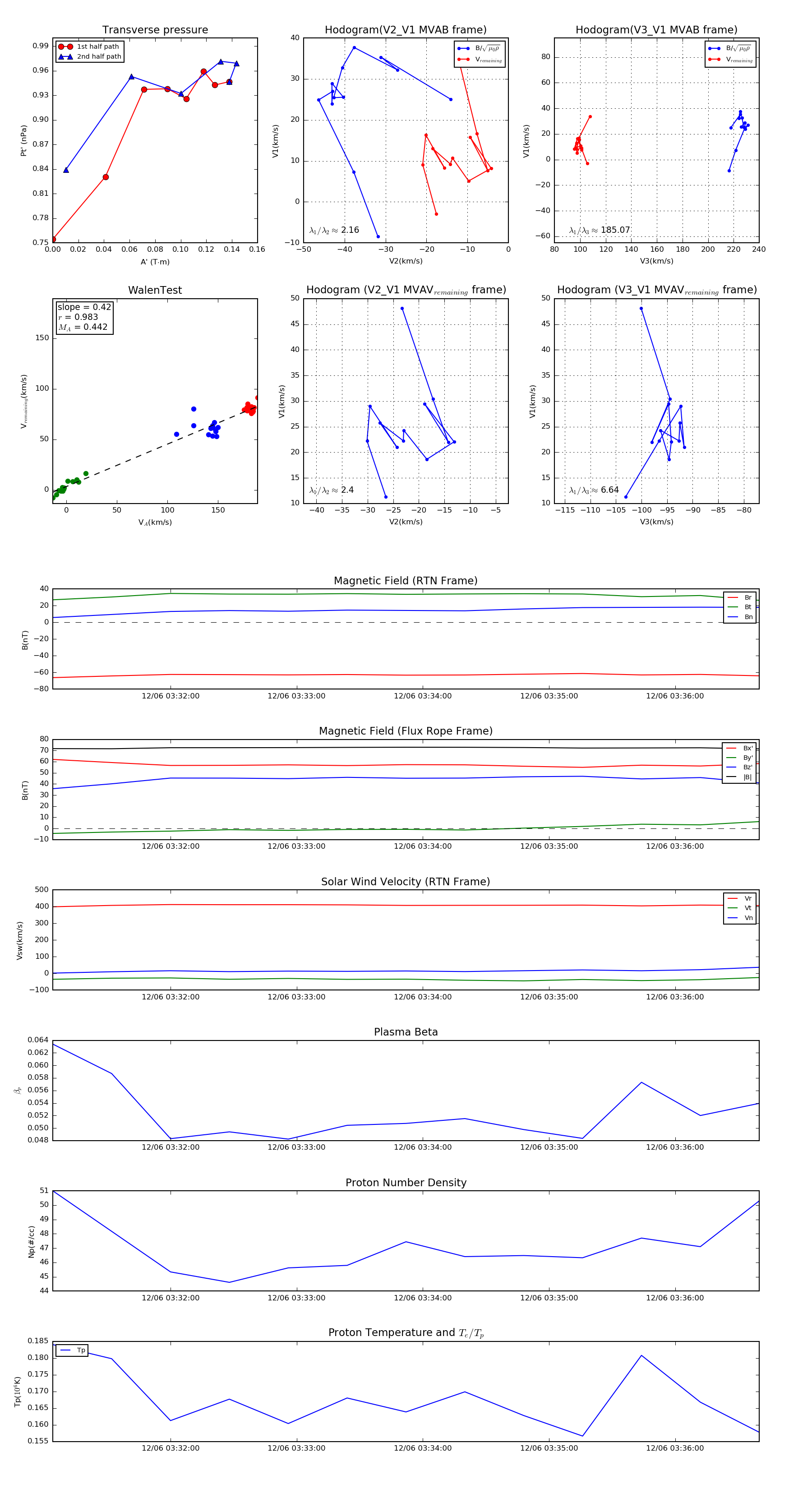Click the WalenTest slope and M_A statistics box
The image size is (812, 1489).
tap(84, 317)
